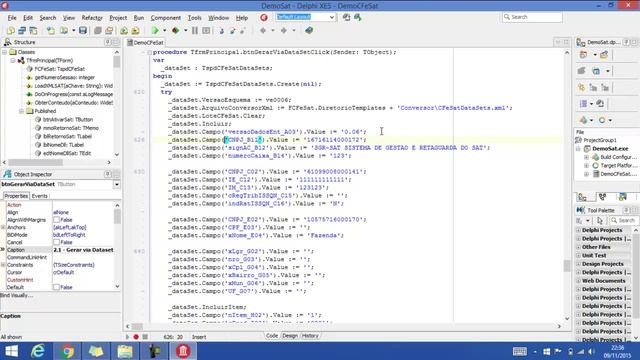Open the File menu

click(x=12, y=18)
